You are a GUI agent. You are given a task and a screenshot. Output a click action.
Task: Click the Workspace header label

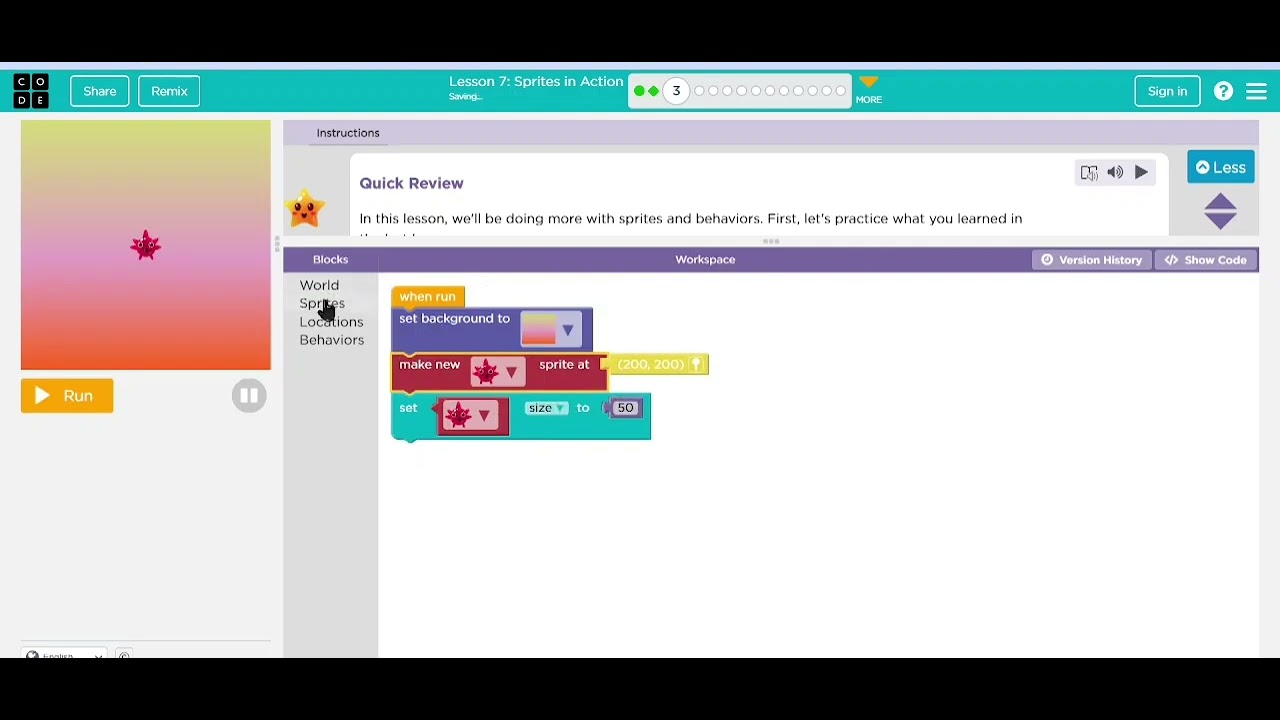(x=705, y=260)
